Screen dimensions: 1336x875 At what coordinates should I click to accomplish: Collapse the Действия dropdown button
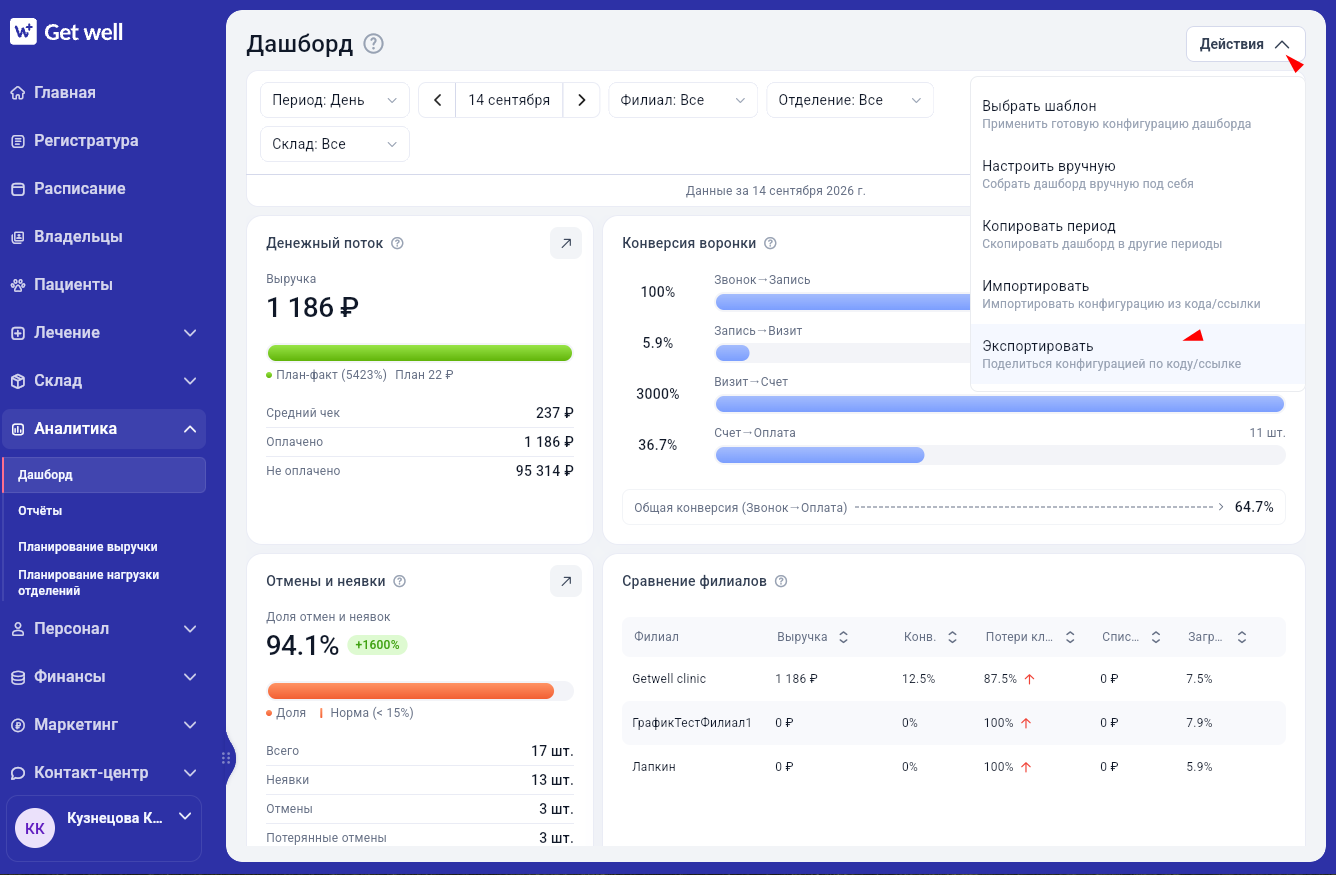click(x=1246, y=44)
